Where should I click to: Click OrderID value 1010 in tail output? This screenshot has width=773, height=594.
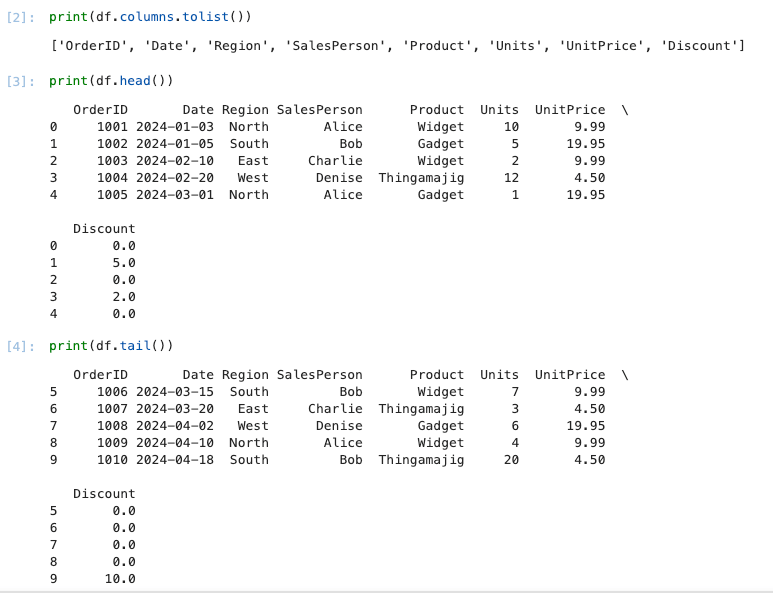(x=112, y=460)
